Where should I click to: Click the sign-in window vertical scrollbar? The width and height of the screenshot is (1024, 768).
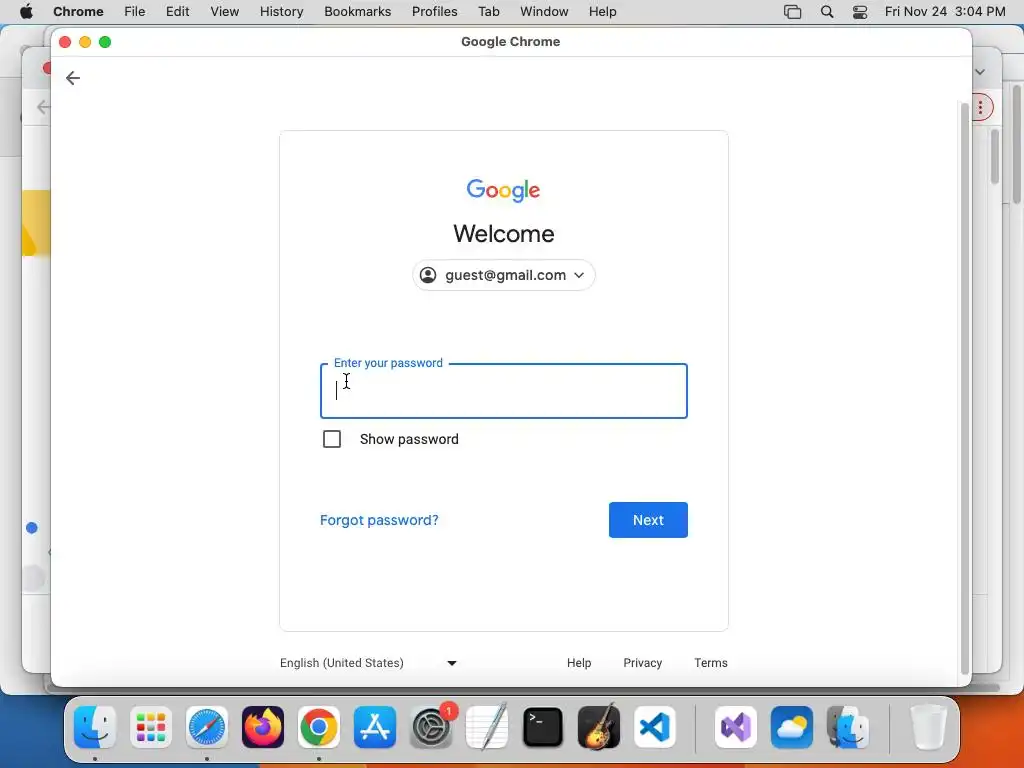click(965, 389)
